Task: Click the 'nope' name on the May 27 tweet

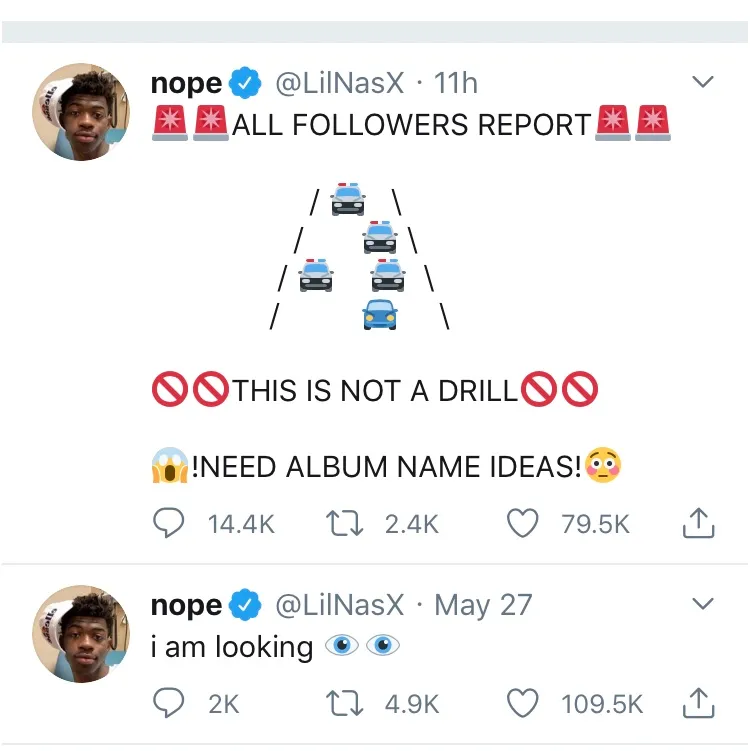Action: (x=186, y=605)
